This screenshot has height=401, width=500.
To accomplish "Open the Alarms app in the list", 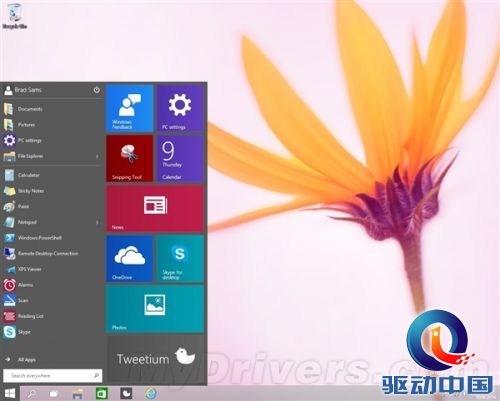I will point(52,285).
